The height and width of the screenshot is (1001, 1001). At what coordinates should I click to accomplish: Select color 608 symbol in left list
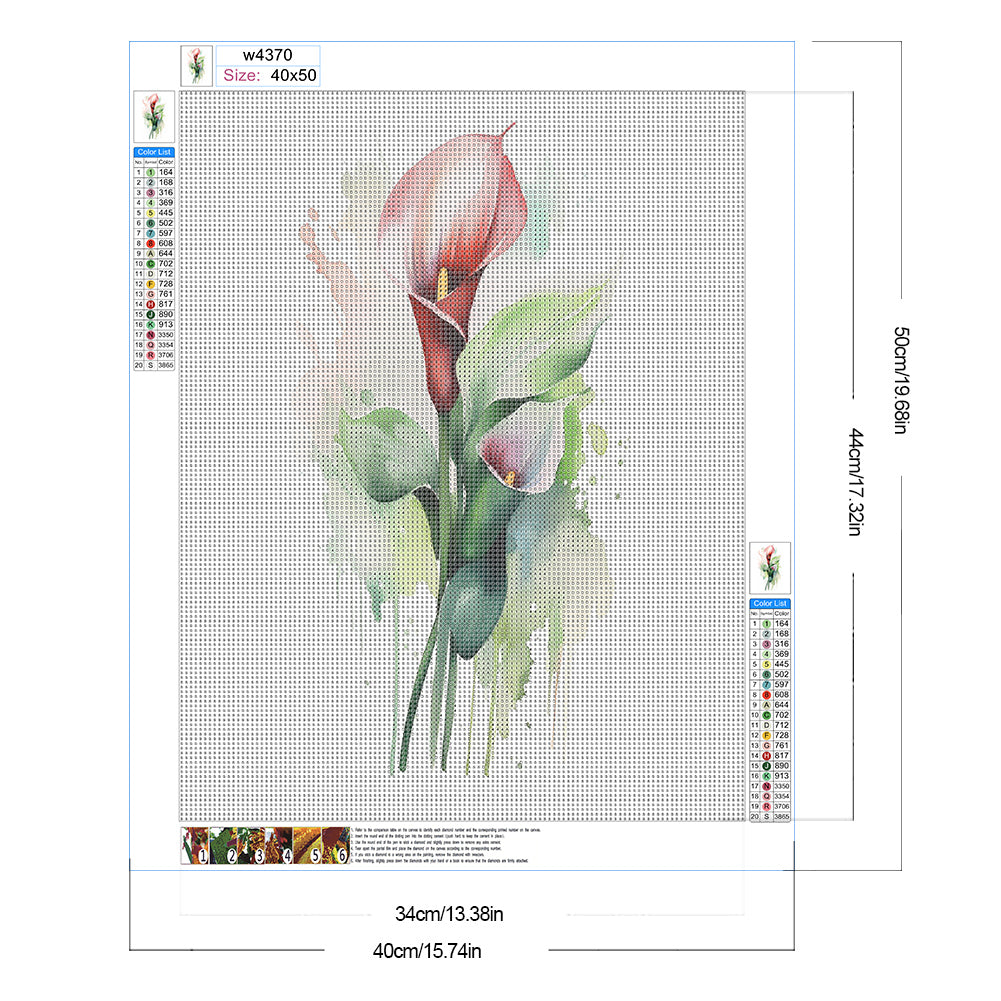point(151,243)
